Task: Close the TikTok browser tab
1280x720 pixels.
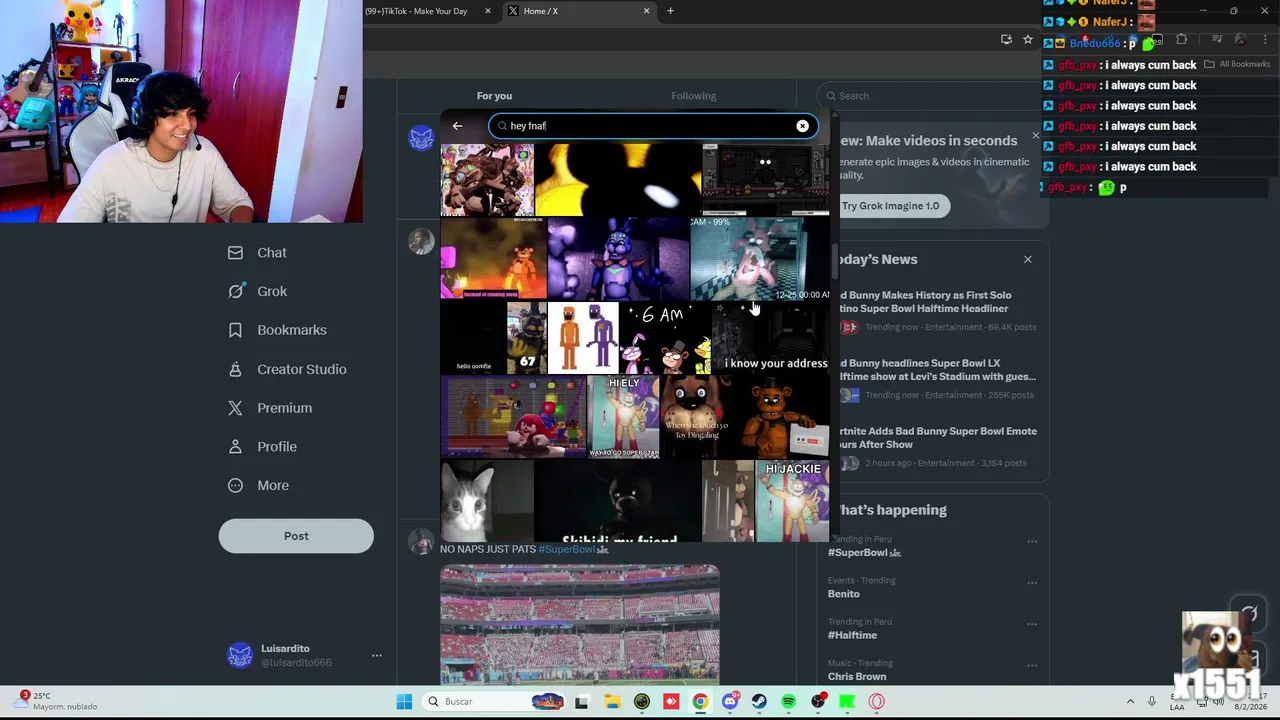Action: pyautogui.click(x=488, y=11)
